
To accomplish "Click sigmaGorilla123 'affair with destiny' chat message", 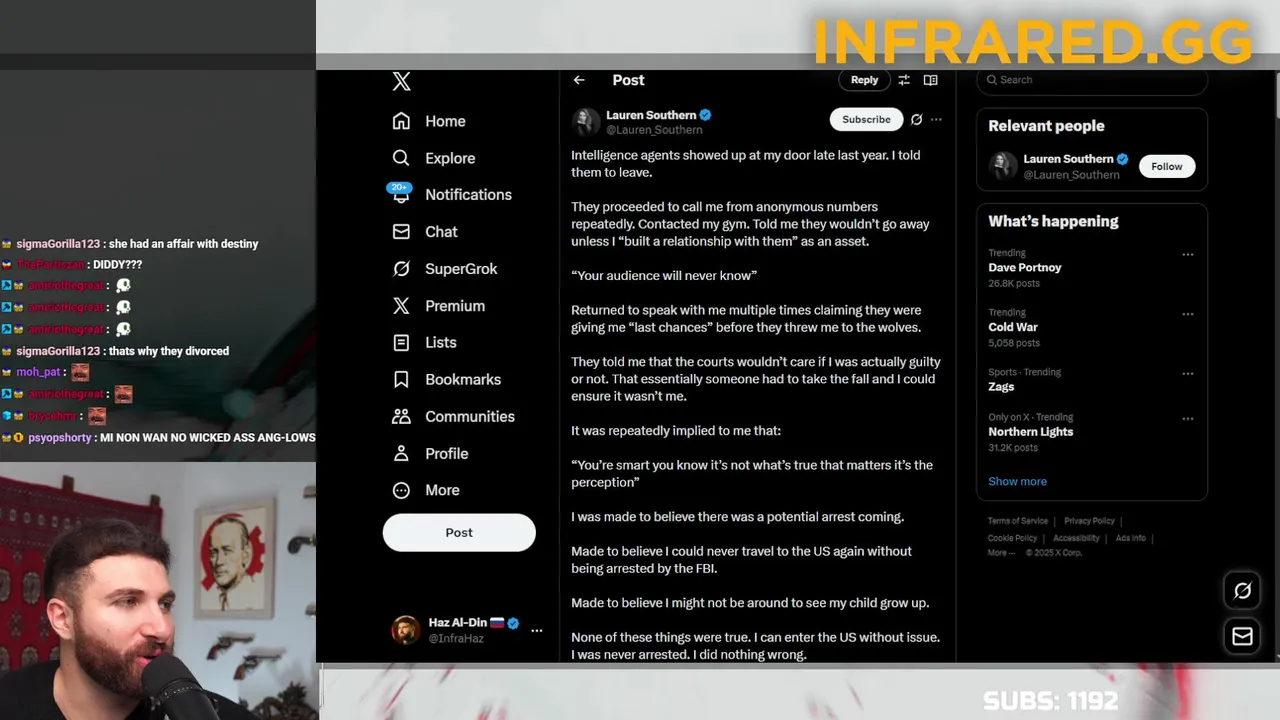I will tap(130, 244).
